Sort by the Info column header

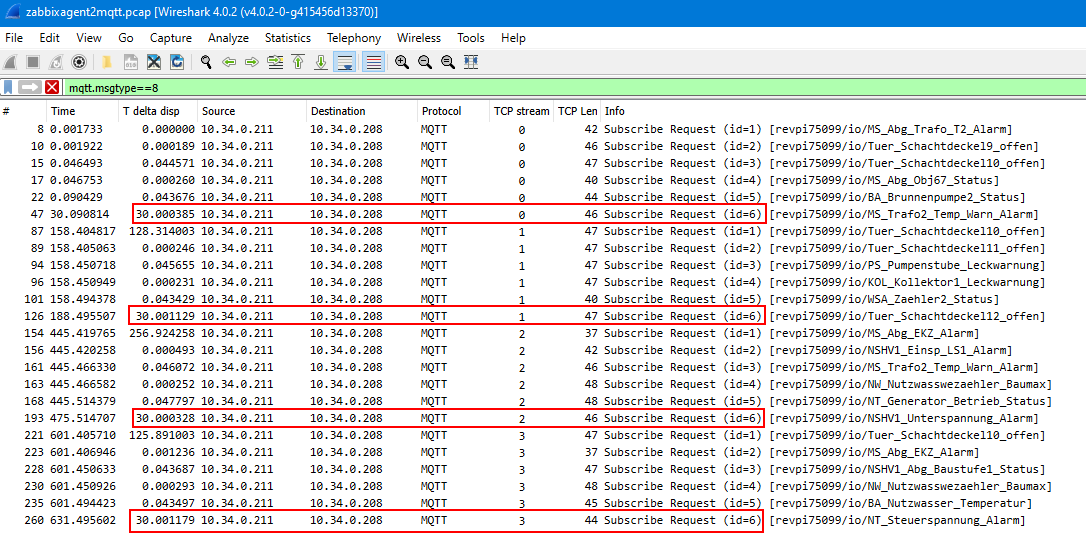click(x=842, y=111)
